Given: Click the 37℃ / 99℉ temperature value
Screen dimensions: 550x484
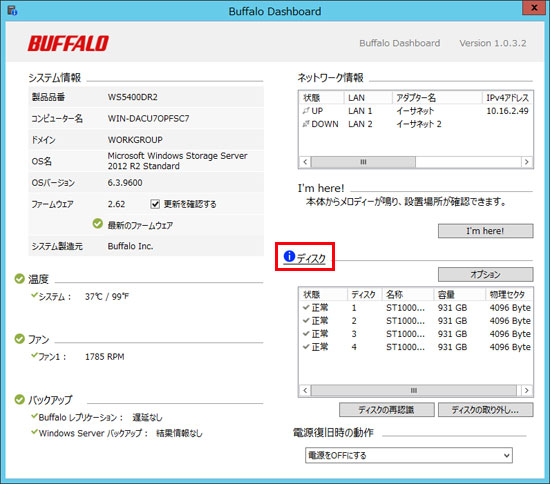Looking at the screenshot, I should pos(107,297).
